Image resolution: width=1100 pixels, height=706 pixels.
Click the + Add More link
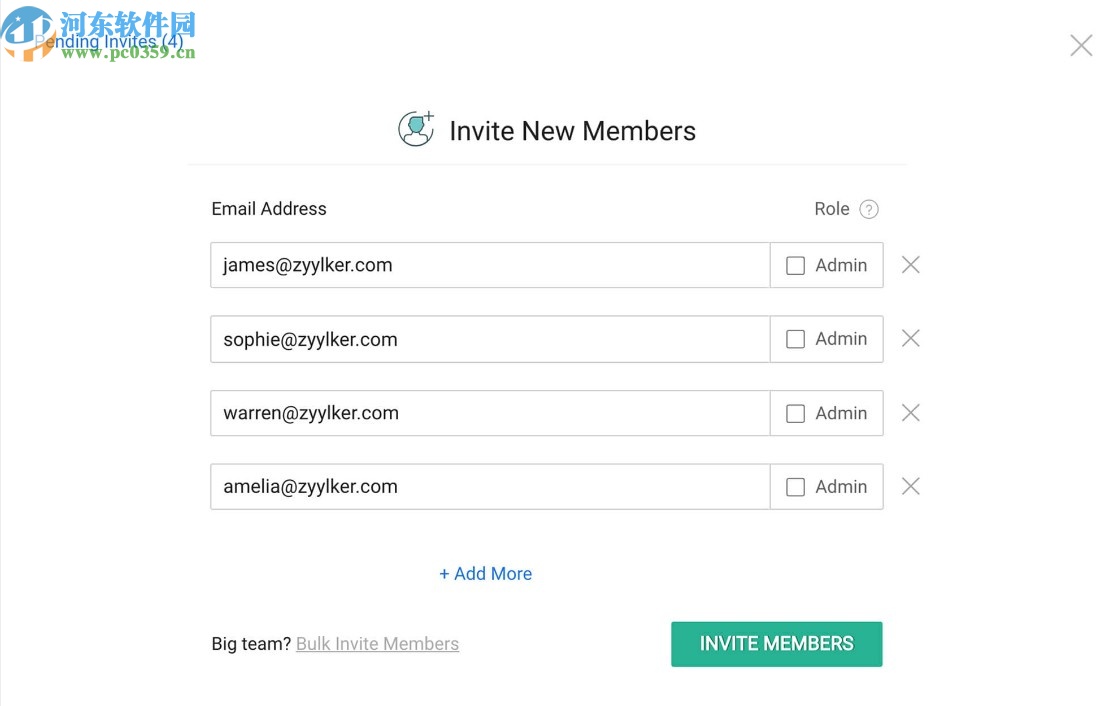pyautogui.click(x=486, y=574)
